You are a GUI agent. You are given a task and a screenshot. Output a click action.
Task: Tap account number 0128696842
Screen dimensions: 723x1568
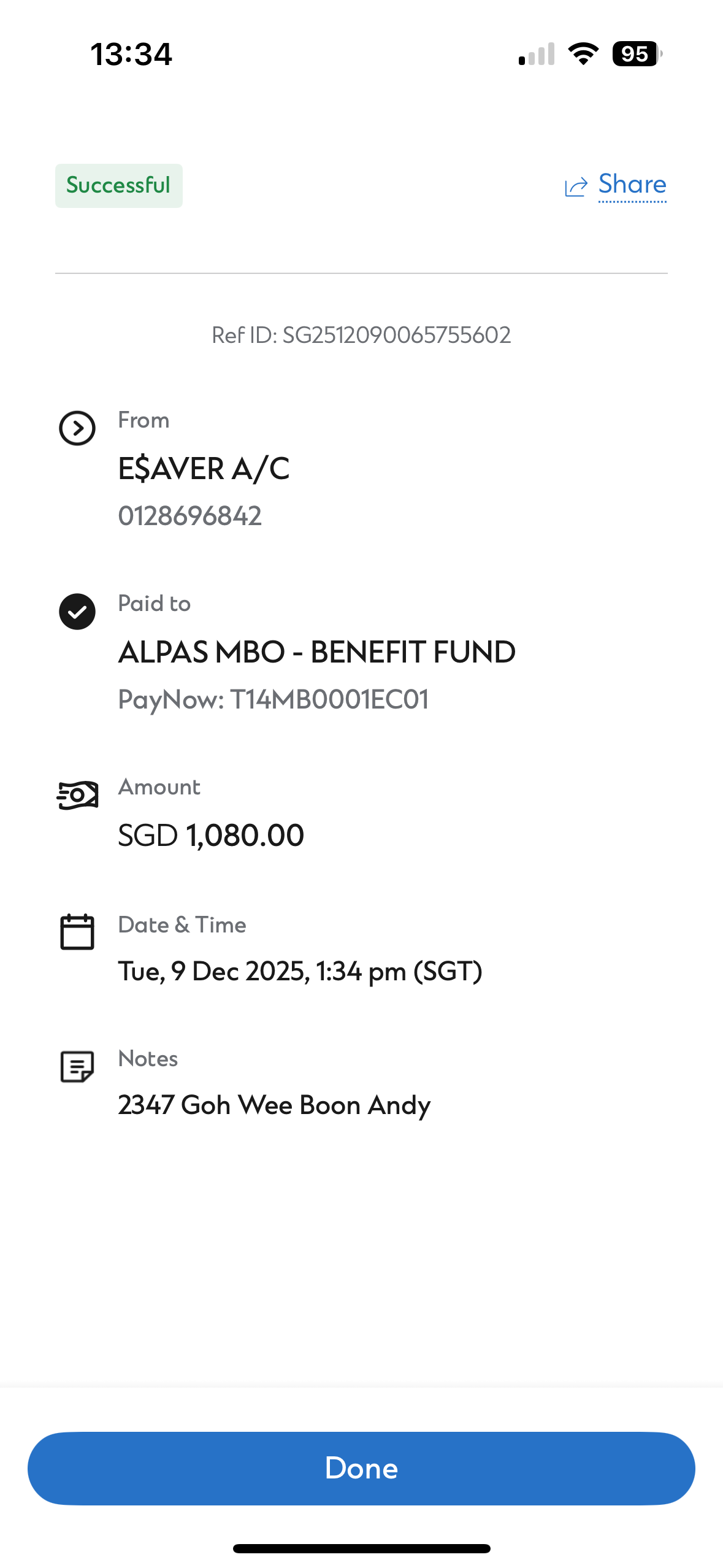(190, 516)
